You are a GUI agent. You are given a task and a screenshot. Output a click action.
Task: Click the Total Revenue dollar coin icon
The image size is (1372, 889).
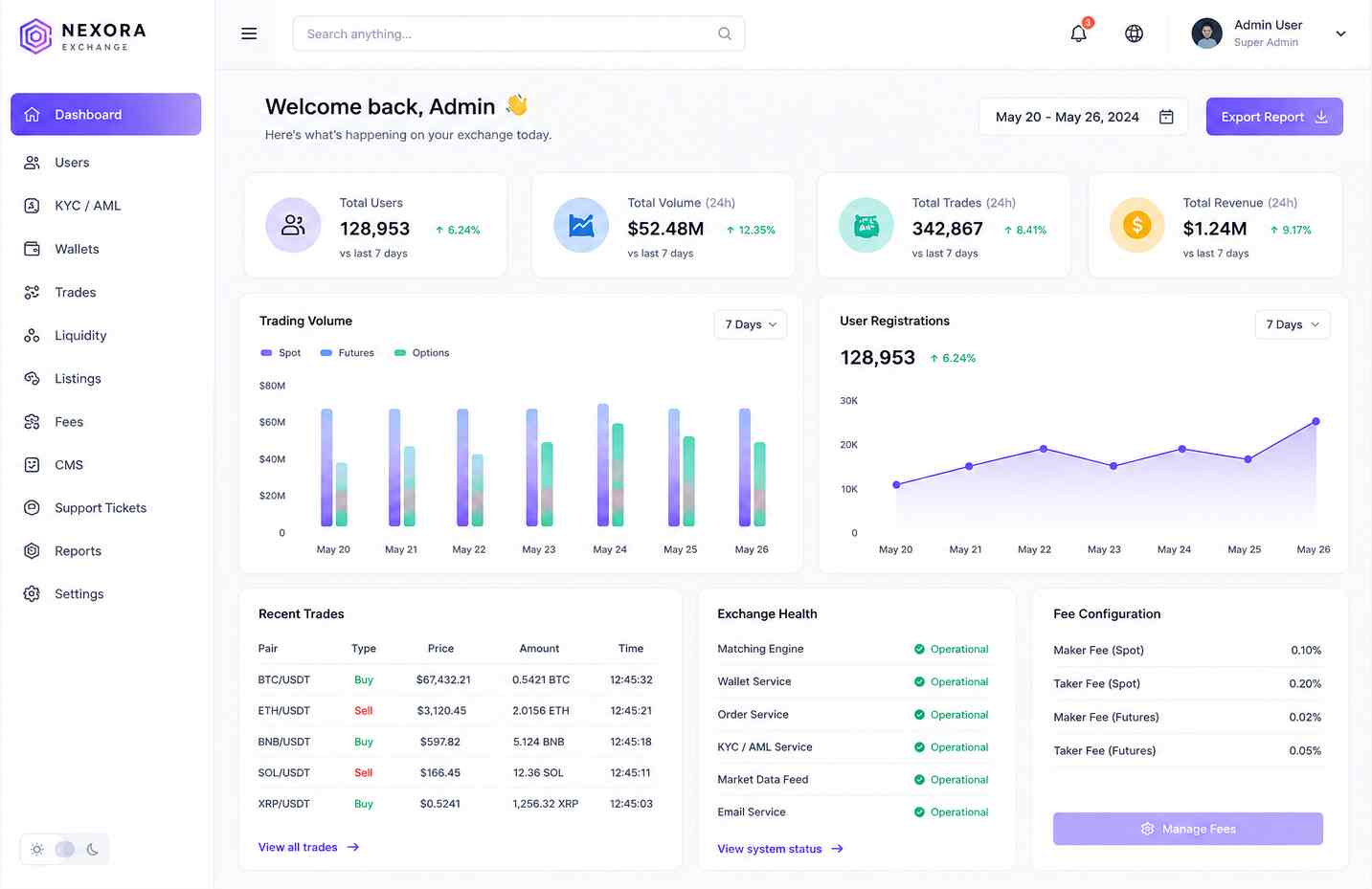[1136, 225]
